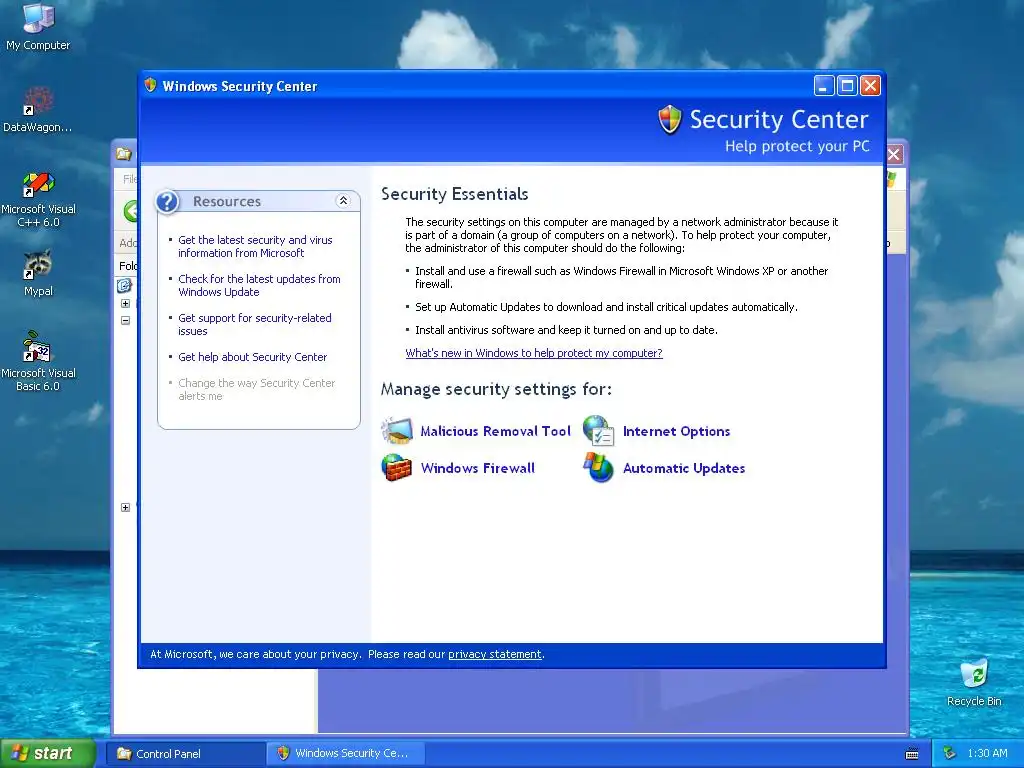
Task: Open My Computer desktop icon
Action: coord(38,27)
